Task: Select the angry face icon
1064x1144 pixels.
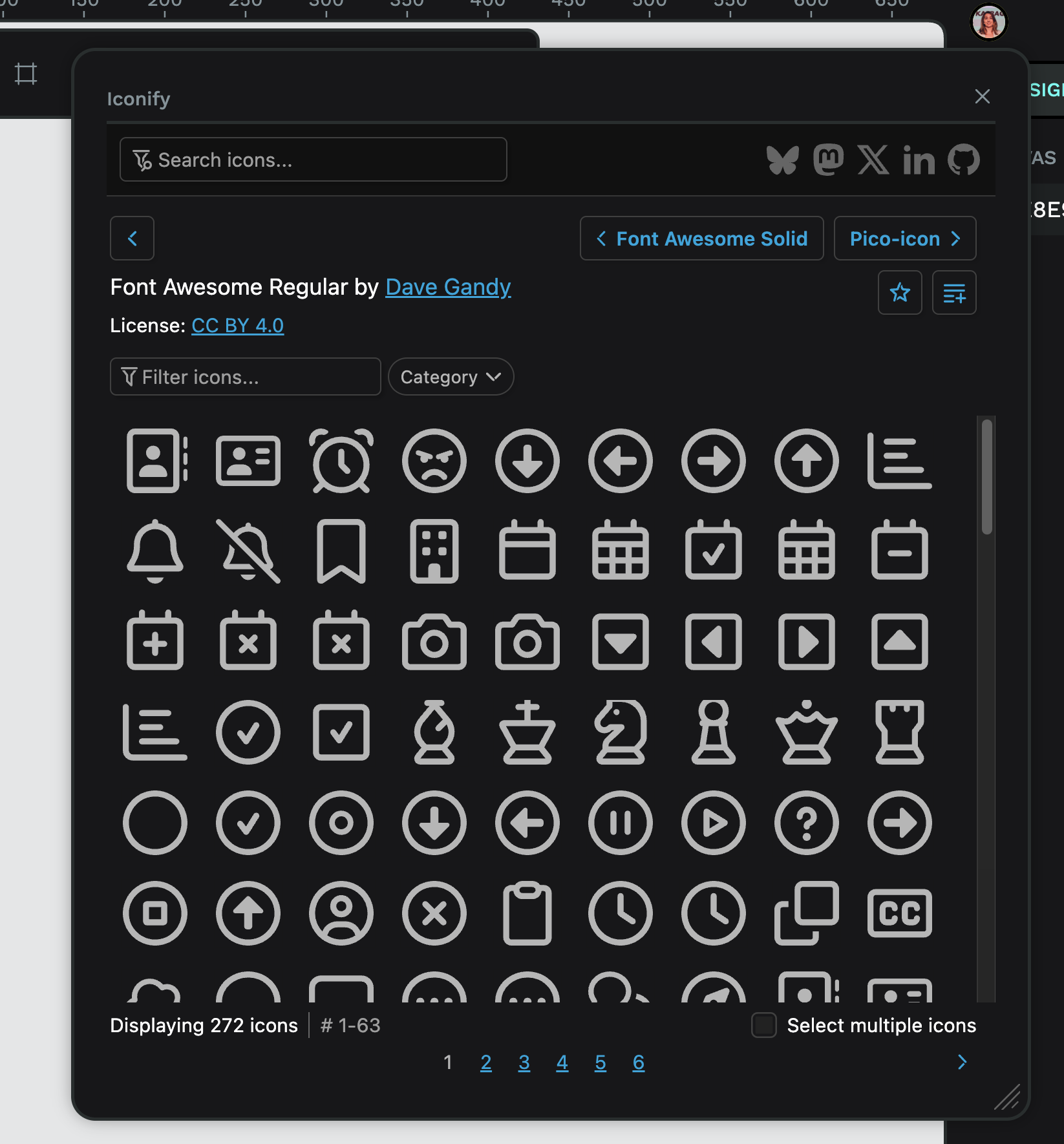Action: pos(434,461)
